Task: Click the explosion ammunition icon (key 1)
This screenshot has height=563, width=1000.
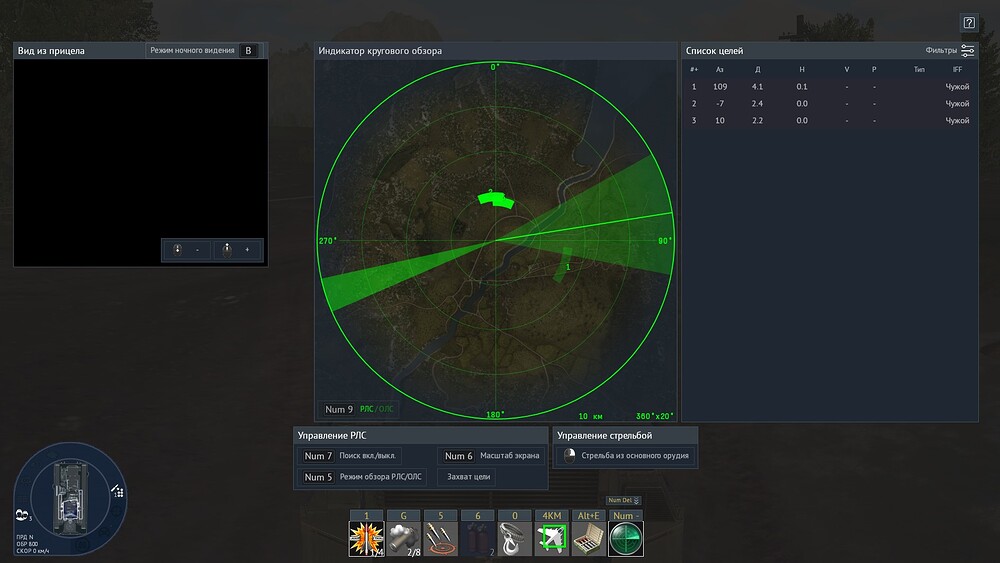Action: pyautogui.click(x=366, y=539)
